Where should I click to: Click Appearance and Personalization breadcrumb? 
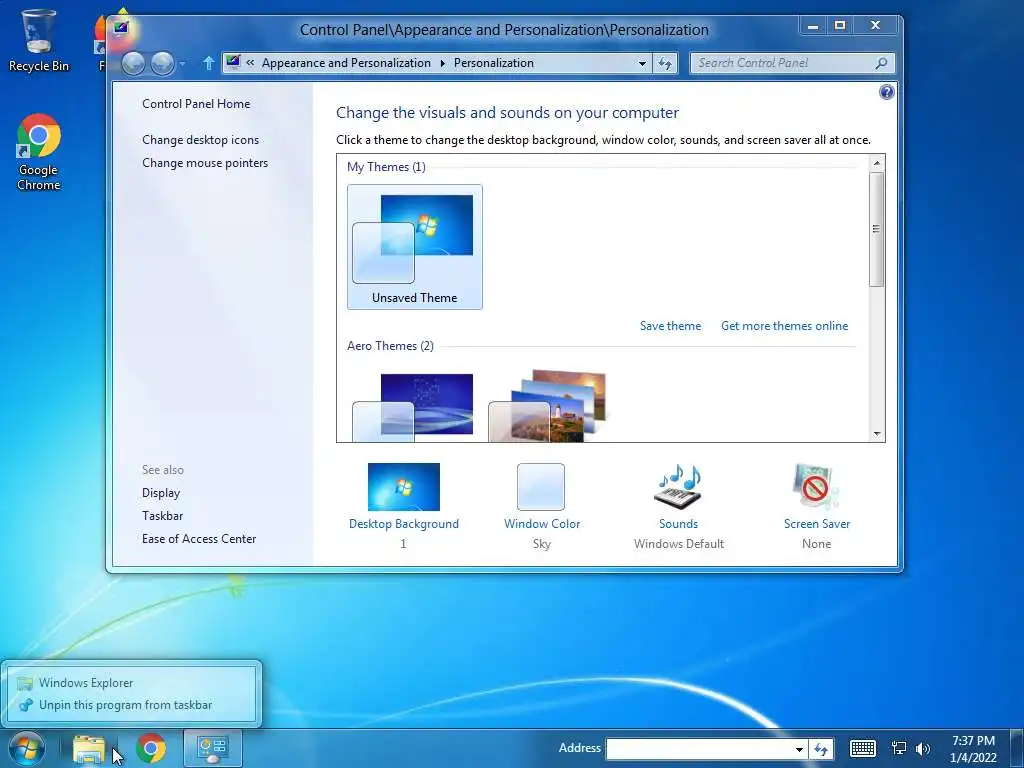tap(346, 63)
